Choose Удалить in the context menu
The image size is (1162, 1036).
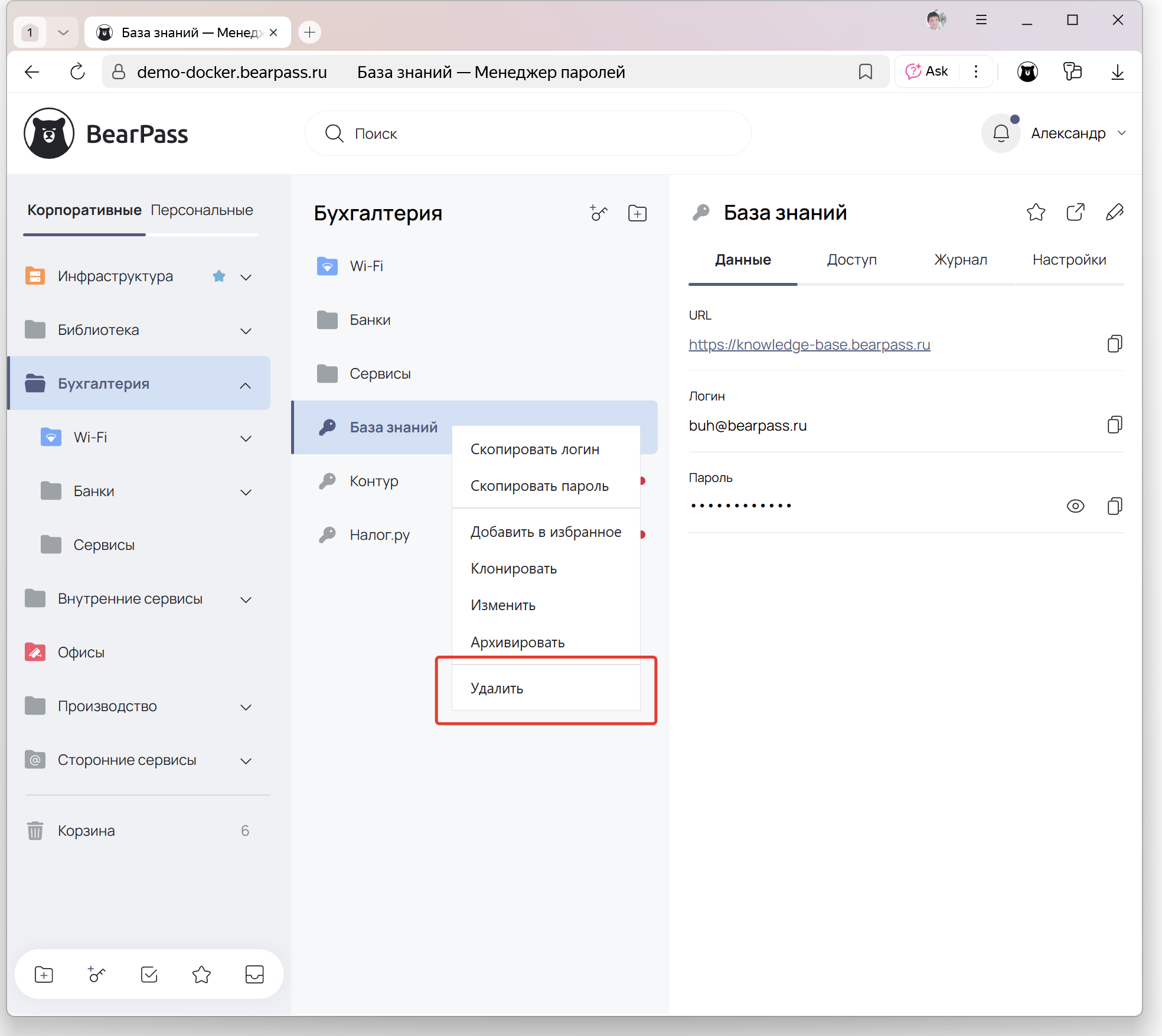(x=497, y=688)
